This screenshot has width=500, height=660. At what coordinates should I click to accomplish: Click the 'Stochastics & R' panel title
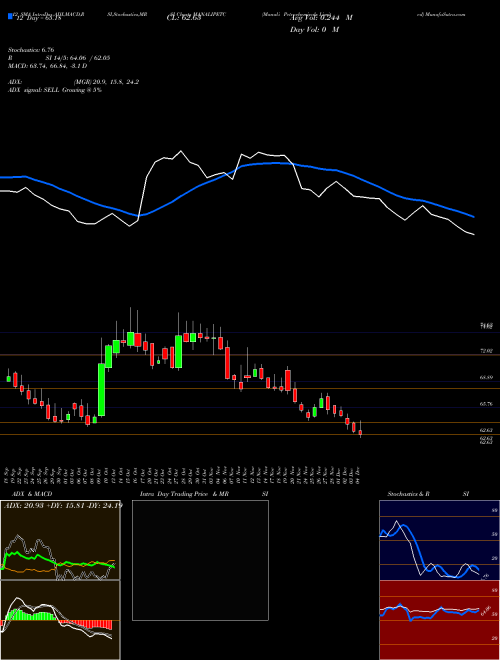408,494
